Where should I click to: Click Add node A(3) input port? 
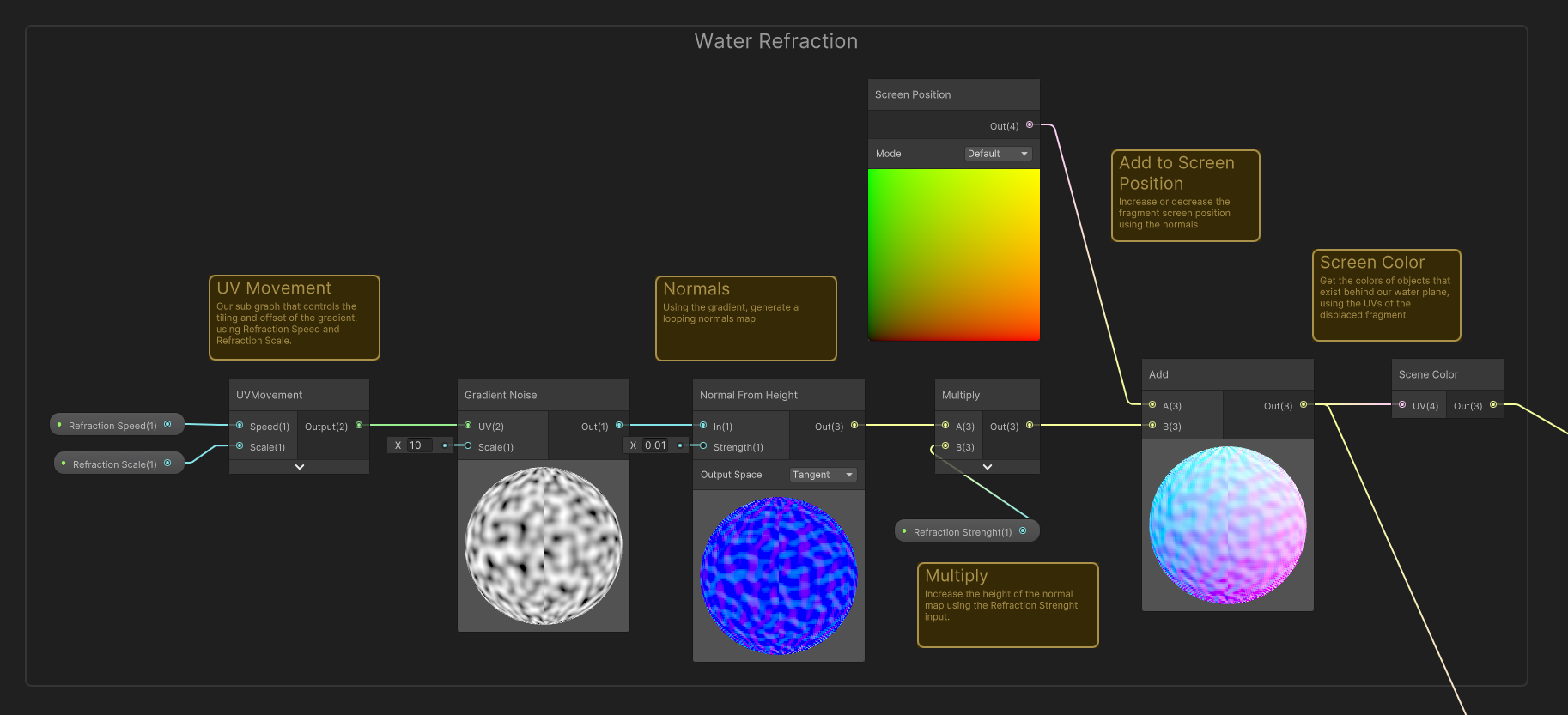click(1152, 405)
